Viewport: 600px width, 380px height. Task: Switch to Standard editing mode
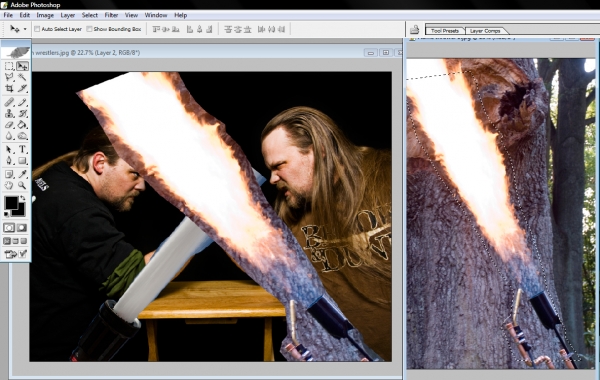coord(9,228)
